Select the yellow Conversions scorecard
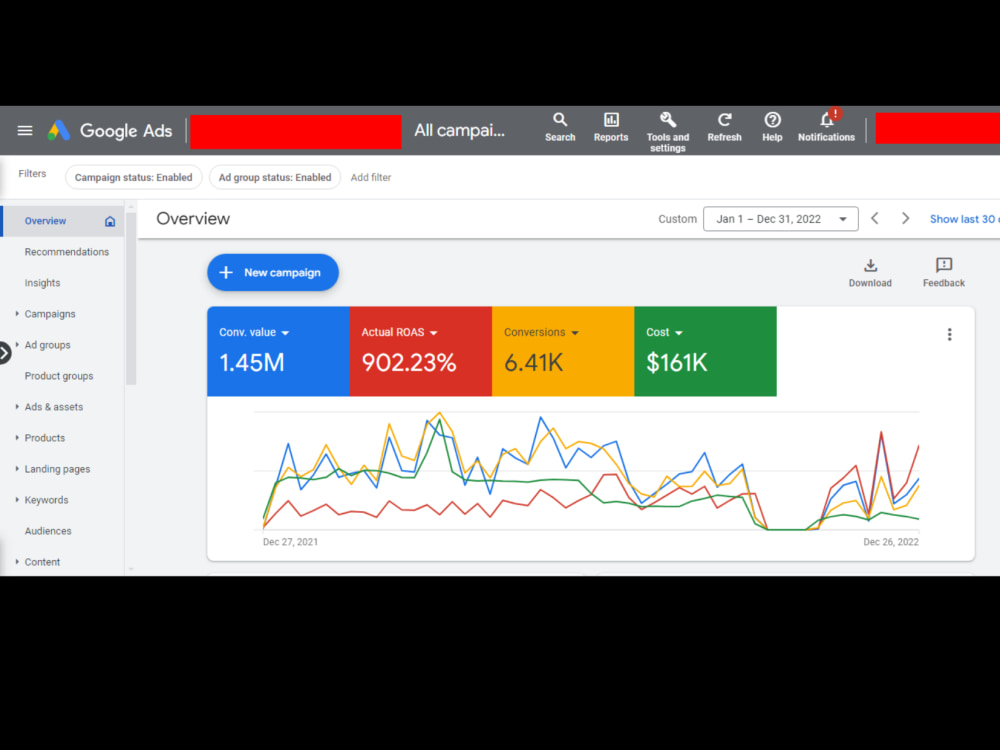1000x750 pixels. [563, 351]
